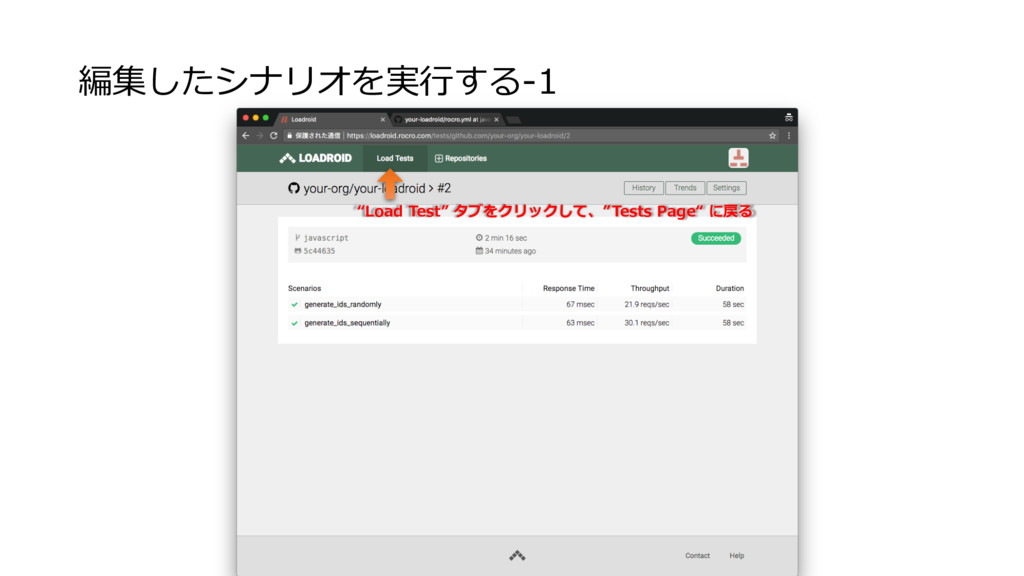1024x576 pixels.
Task: Select the generate_ids_sequentially scenario
Action: click(347, 323)
